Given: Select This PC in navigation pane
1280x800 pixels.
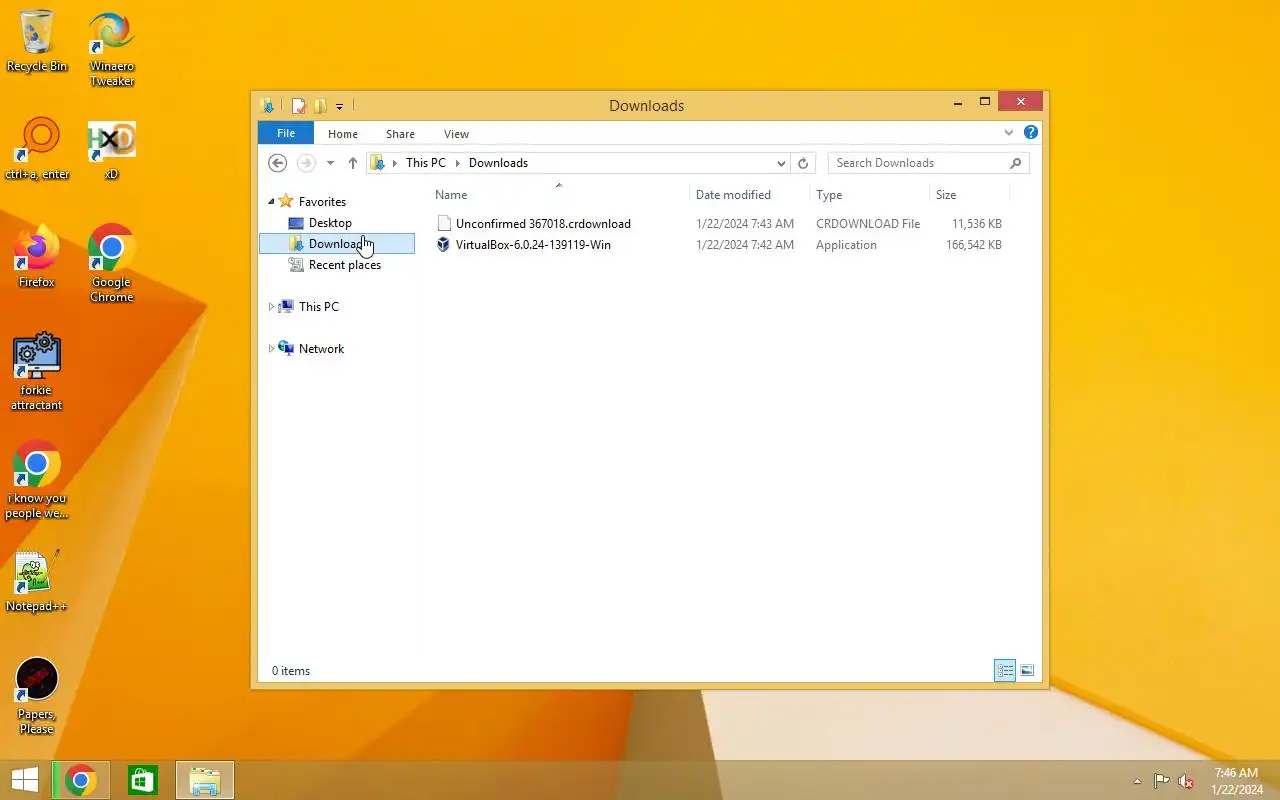Looking at the screenshot, I should tap(318, 307).
